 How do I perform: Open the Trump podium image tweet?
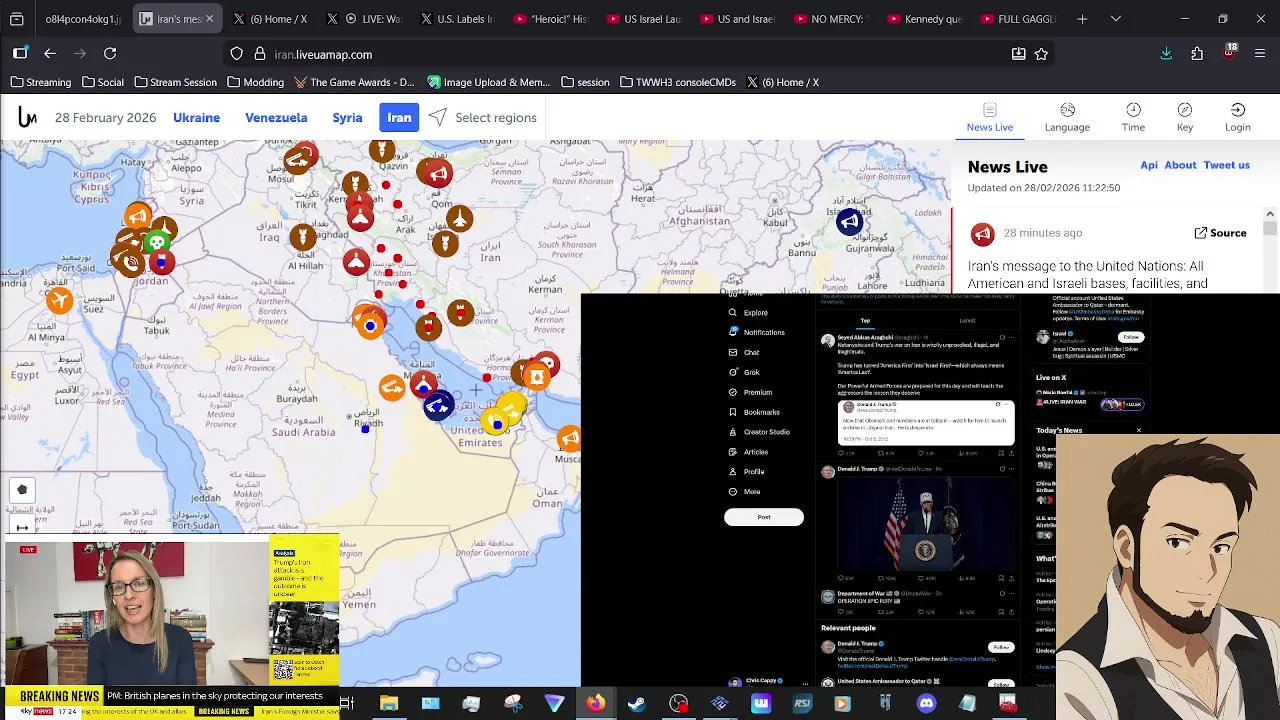point(926,525)
